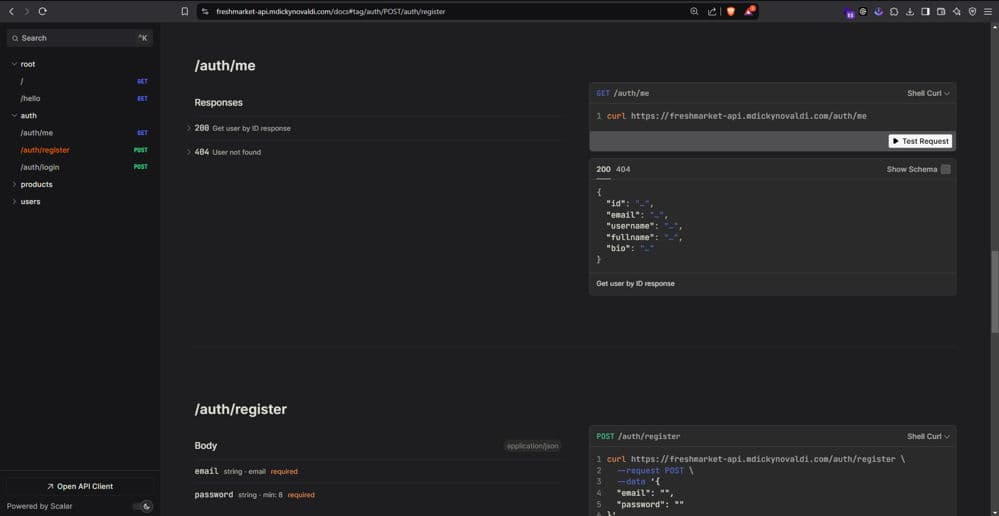The height and width of the screenshot is (516, 999).
Task: Click the "fullname" line in JSON response
Action: point(643,237)
